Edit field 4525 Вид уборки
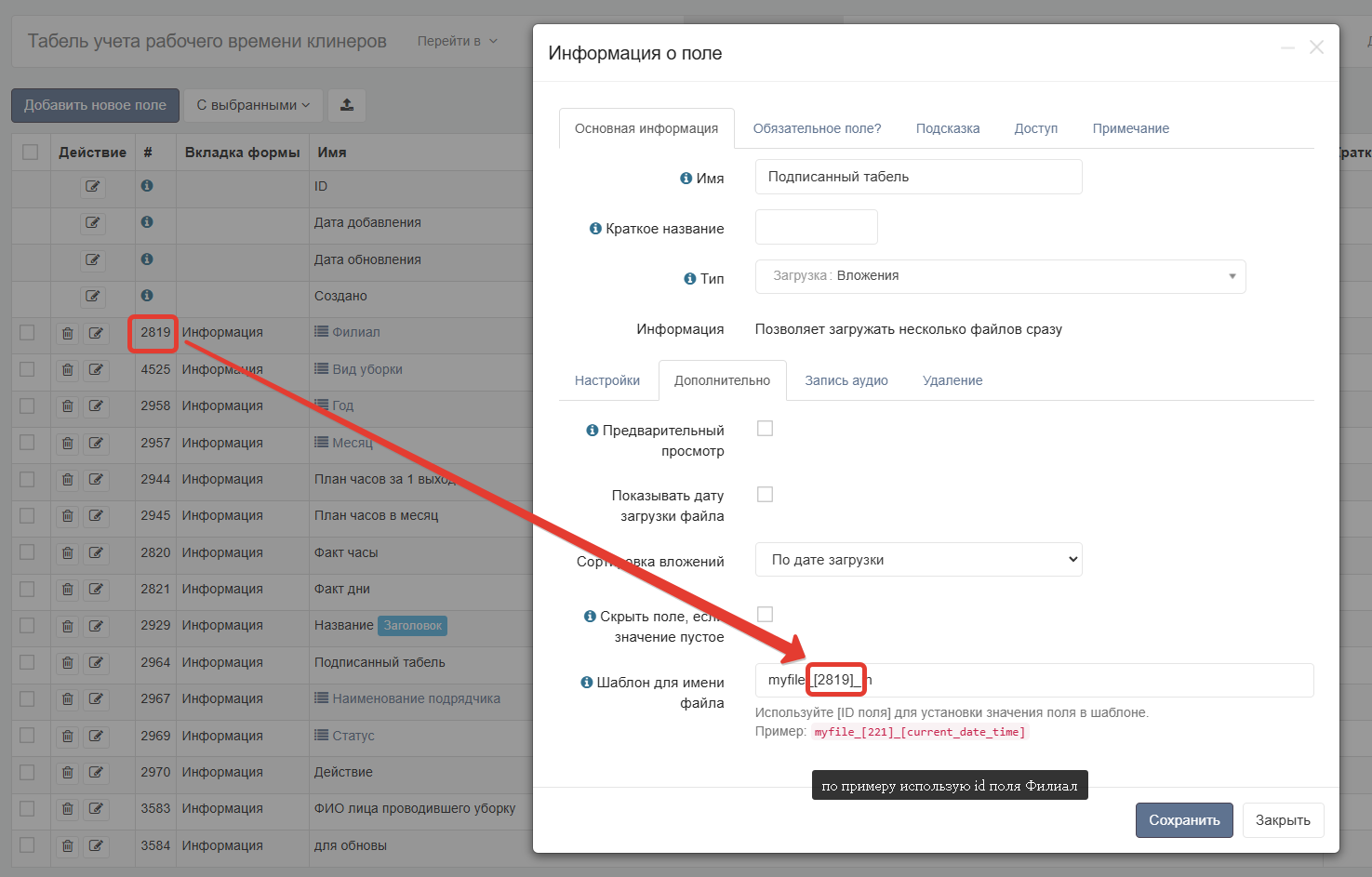The image size is (1372, 877). [96, 369]
